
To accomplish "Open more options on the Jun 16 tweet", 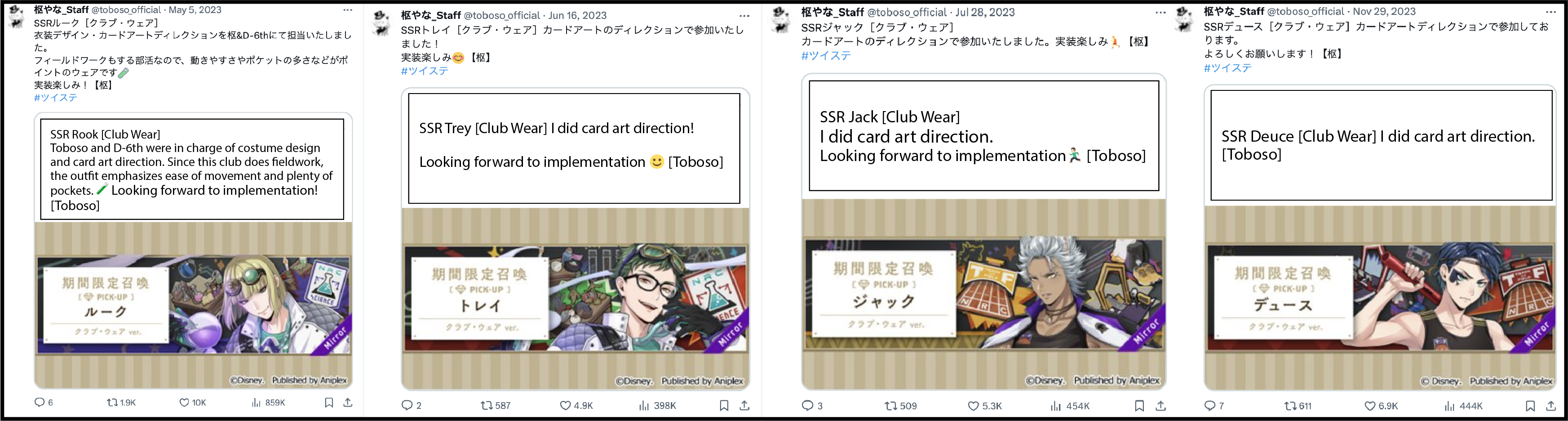I will click(x=744, y=16).
